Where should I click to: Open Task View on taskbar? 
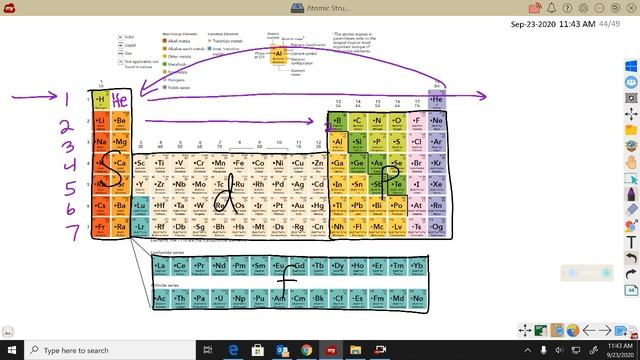pos(208,350)
